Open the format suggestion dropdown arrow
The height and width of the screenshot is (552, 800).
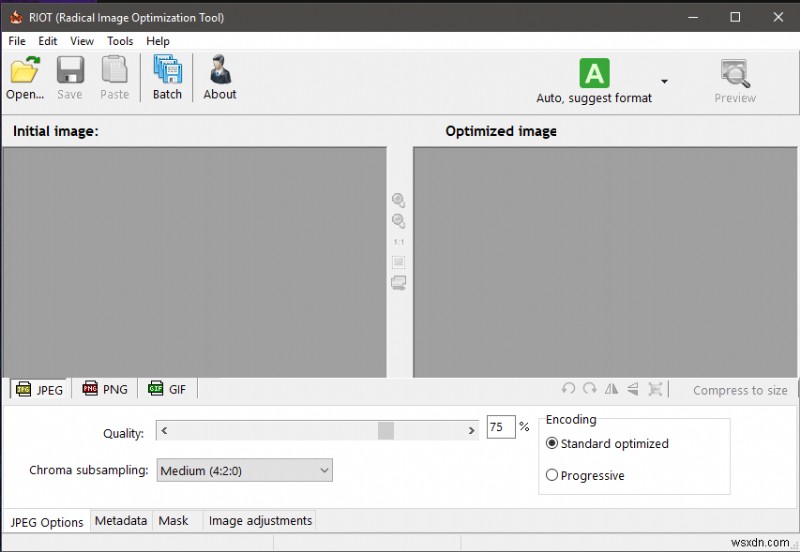[x=664, y=81]
